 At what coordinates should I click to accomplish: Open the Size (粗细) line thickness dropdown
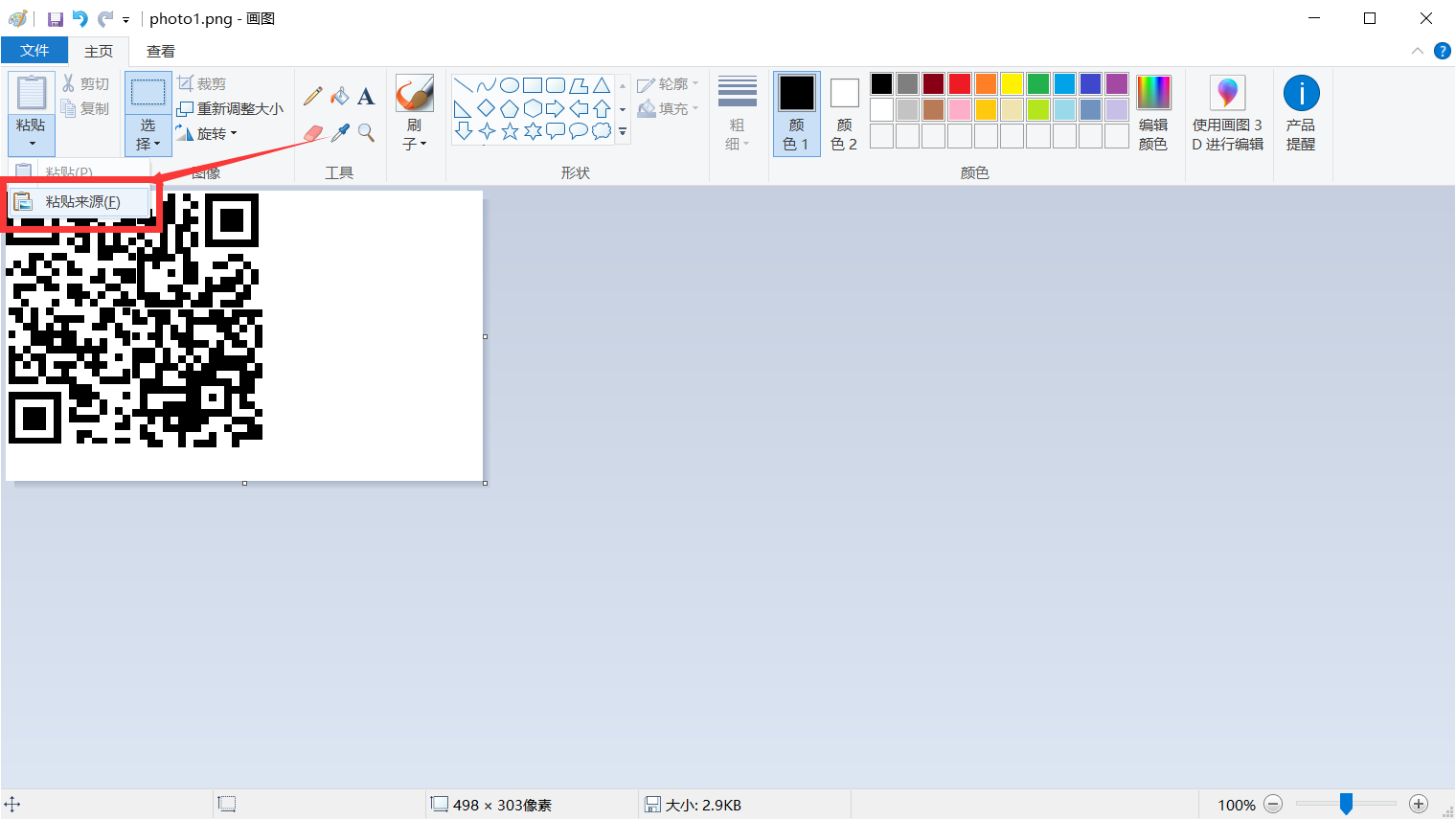738,113
